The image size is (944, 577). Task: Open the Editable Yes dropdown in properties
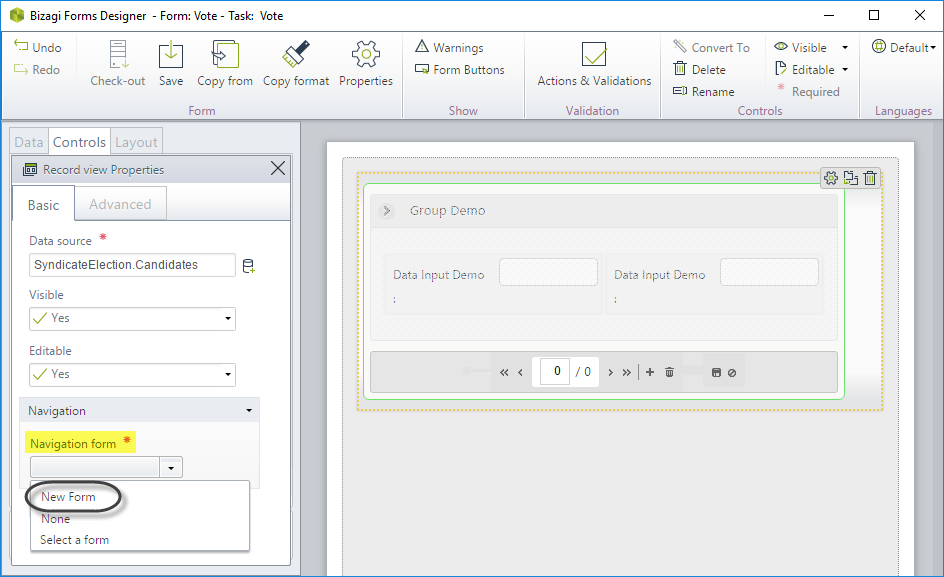pos(132,375)
